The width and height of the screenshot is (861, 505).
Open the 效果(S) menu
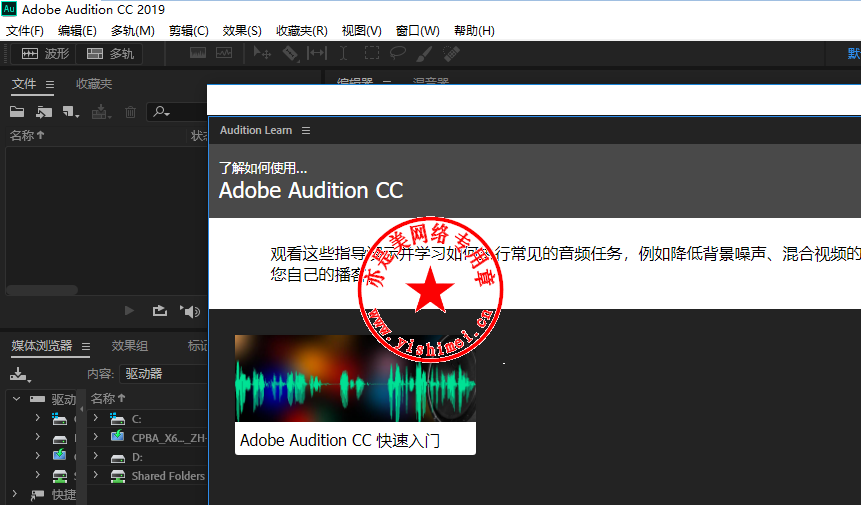click(242, 31)
